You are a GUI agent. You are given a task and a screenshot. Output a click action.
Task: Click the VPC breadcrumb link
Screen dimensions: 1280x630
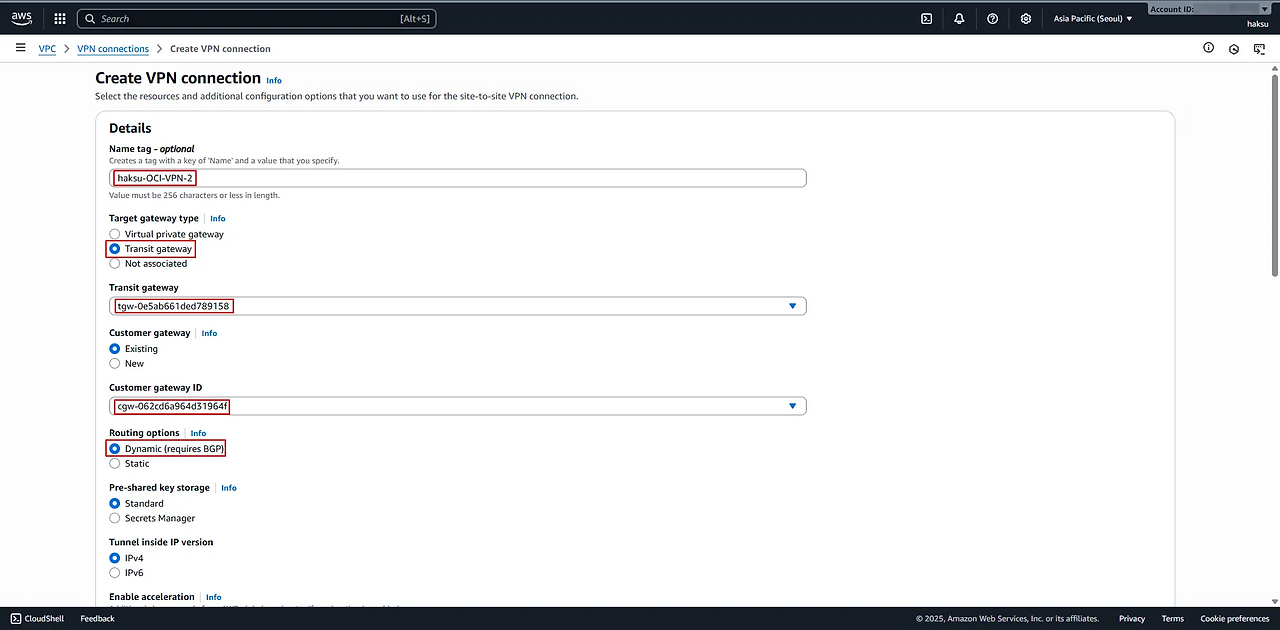(47, 49)
